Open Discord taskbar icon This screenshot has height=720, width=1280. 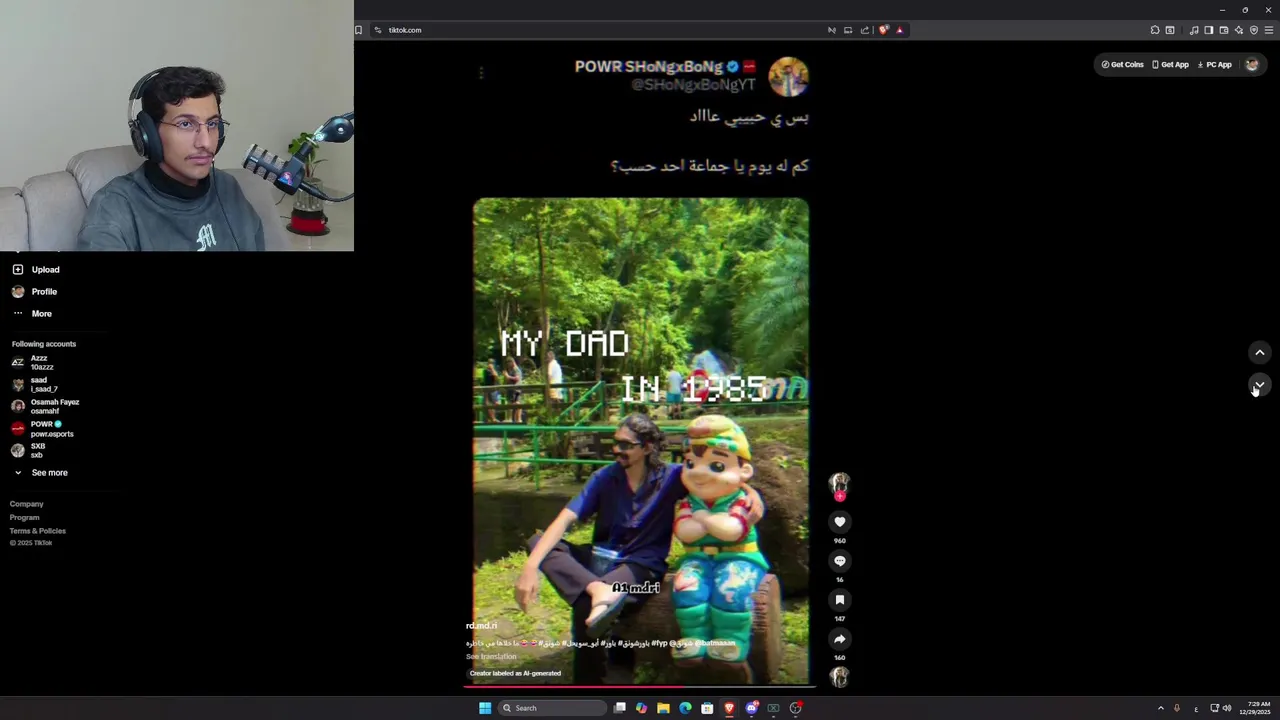[752, 708]
